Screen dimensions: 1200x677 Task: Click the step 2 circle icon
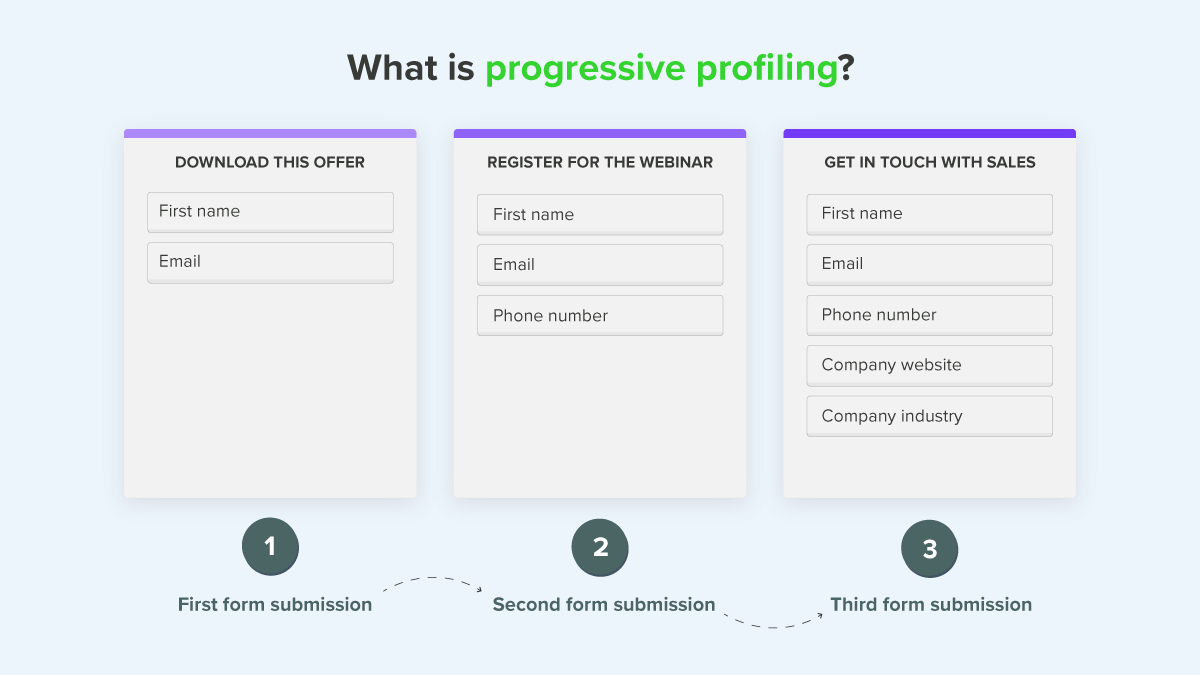coord(600,547)
